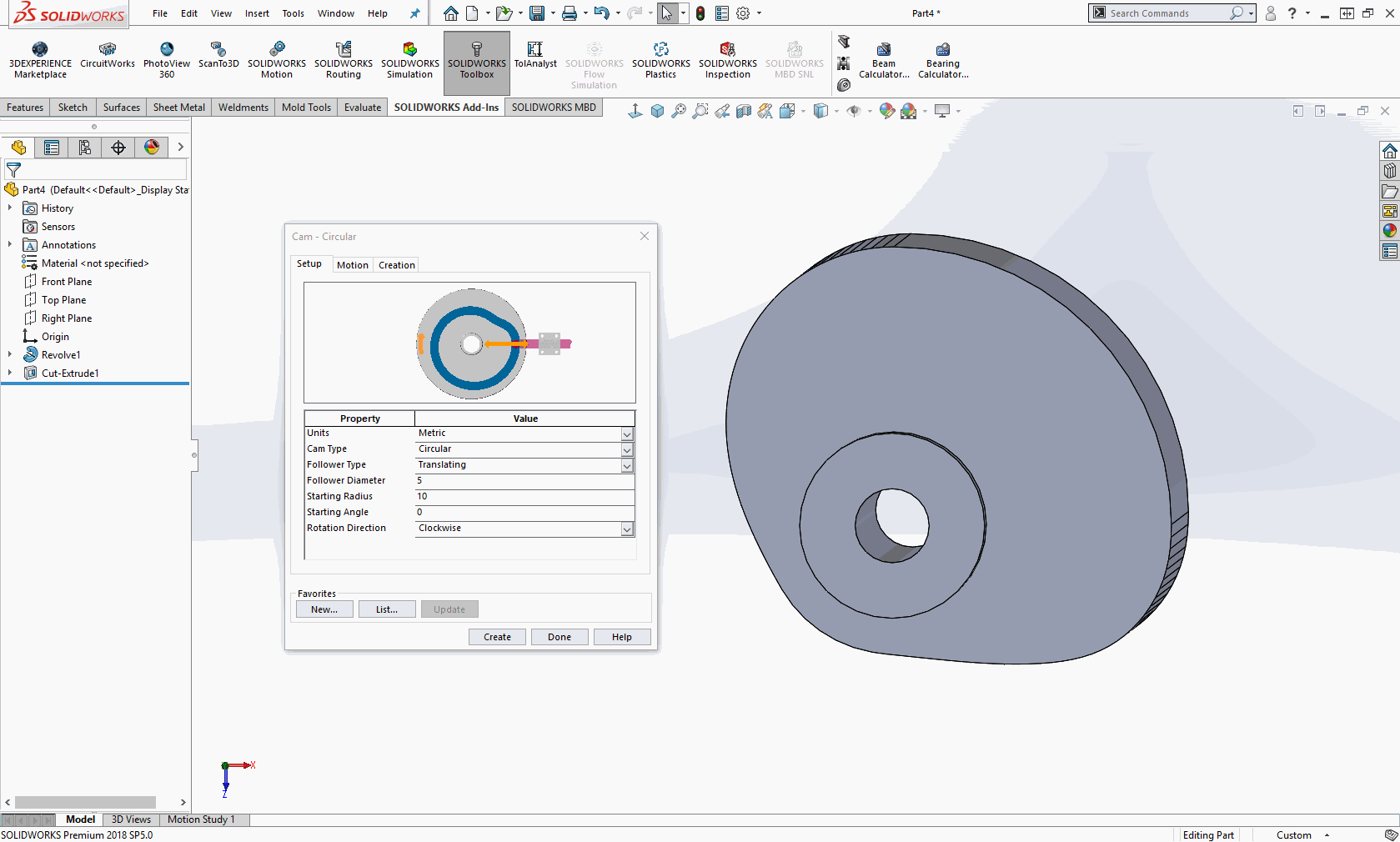Click the Edit Appearance icon
Screen dimensions: 1400x842
886,111
